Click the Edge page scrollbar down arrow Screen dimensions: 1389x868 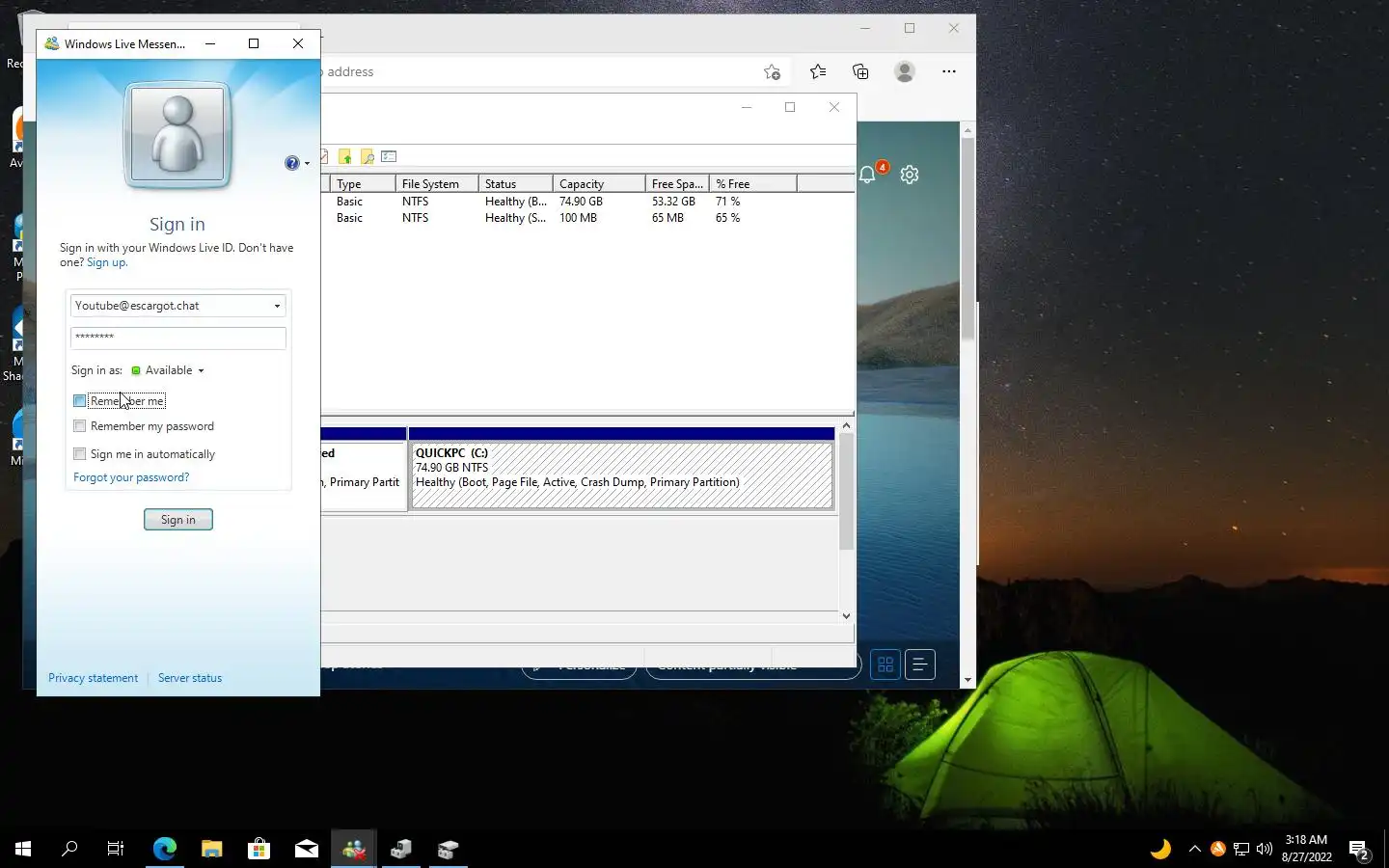coord(967,680)
